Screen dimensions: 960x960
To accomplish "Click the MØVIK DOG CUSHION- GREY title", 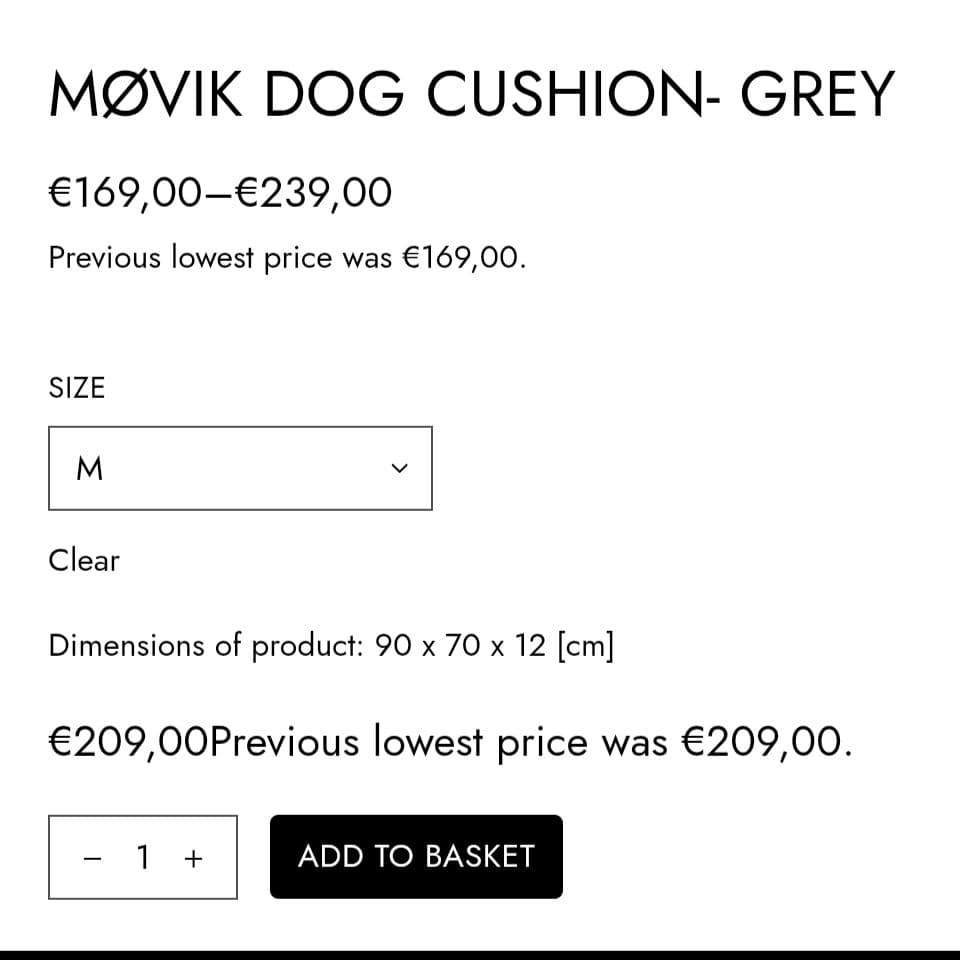I will (x=471, y=93).
